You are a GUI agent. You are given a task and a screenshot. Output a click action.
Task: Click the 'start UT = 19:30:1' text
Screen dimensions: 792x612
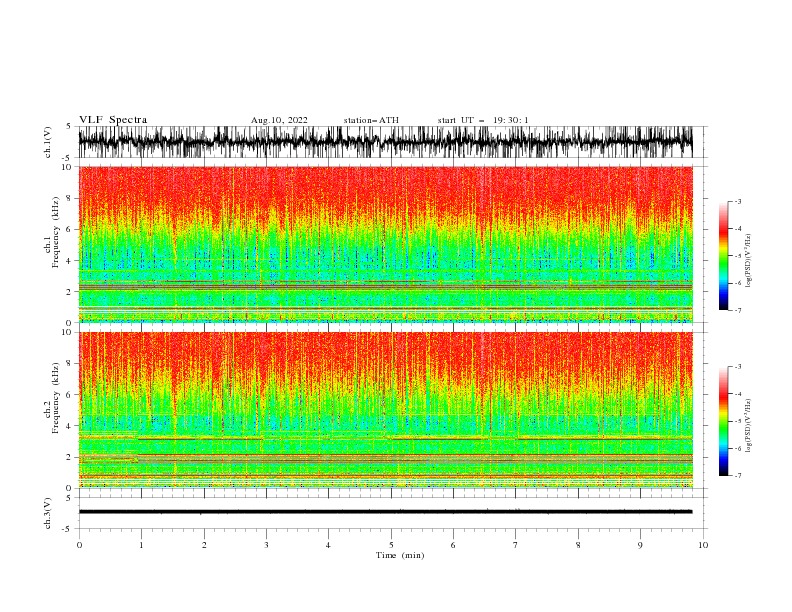[483, 120]
